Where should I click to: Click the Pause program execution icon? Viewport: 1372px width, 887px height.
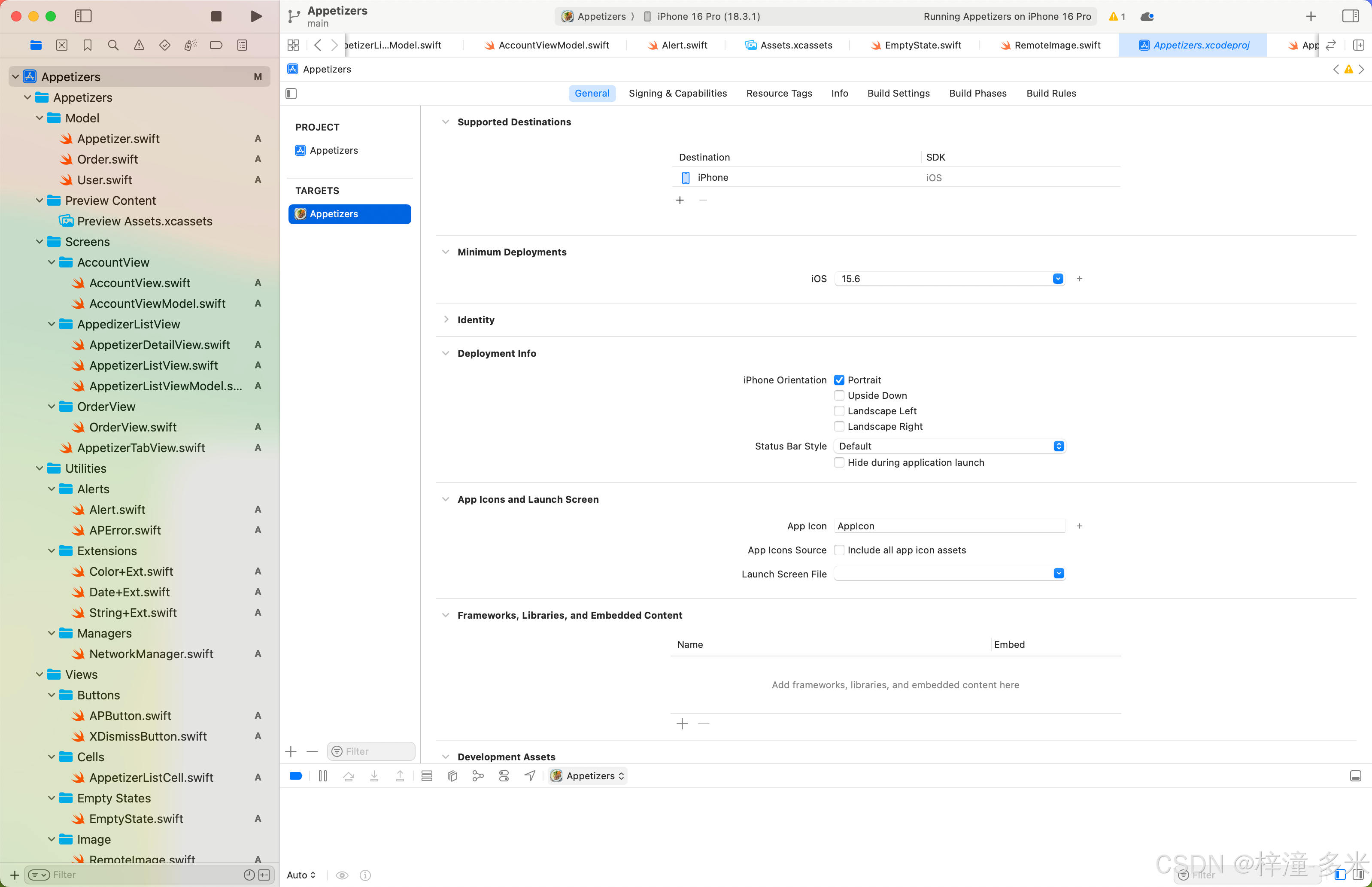[x=322, y=776]
